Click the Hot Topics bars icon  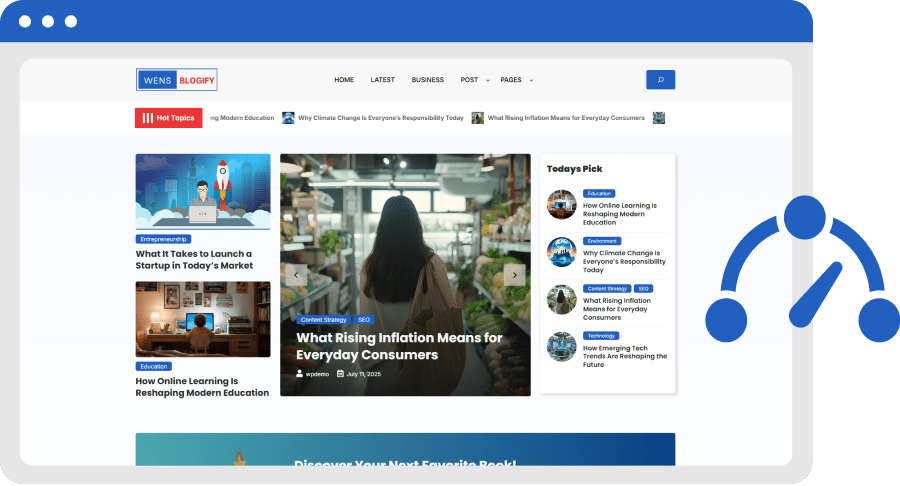point(148,118)
